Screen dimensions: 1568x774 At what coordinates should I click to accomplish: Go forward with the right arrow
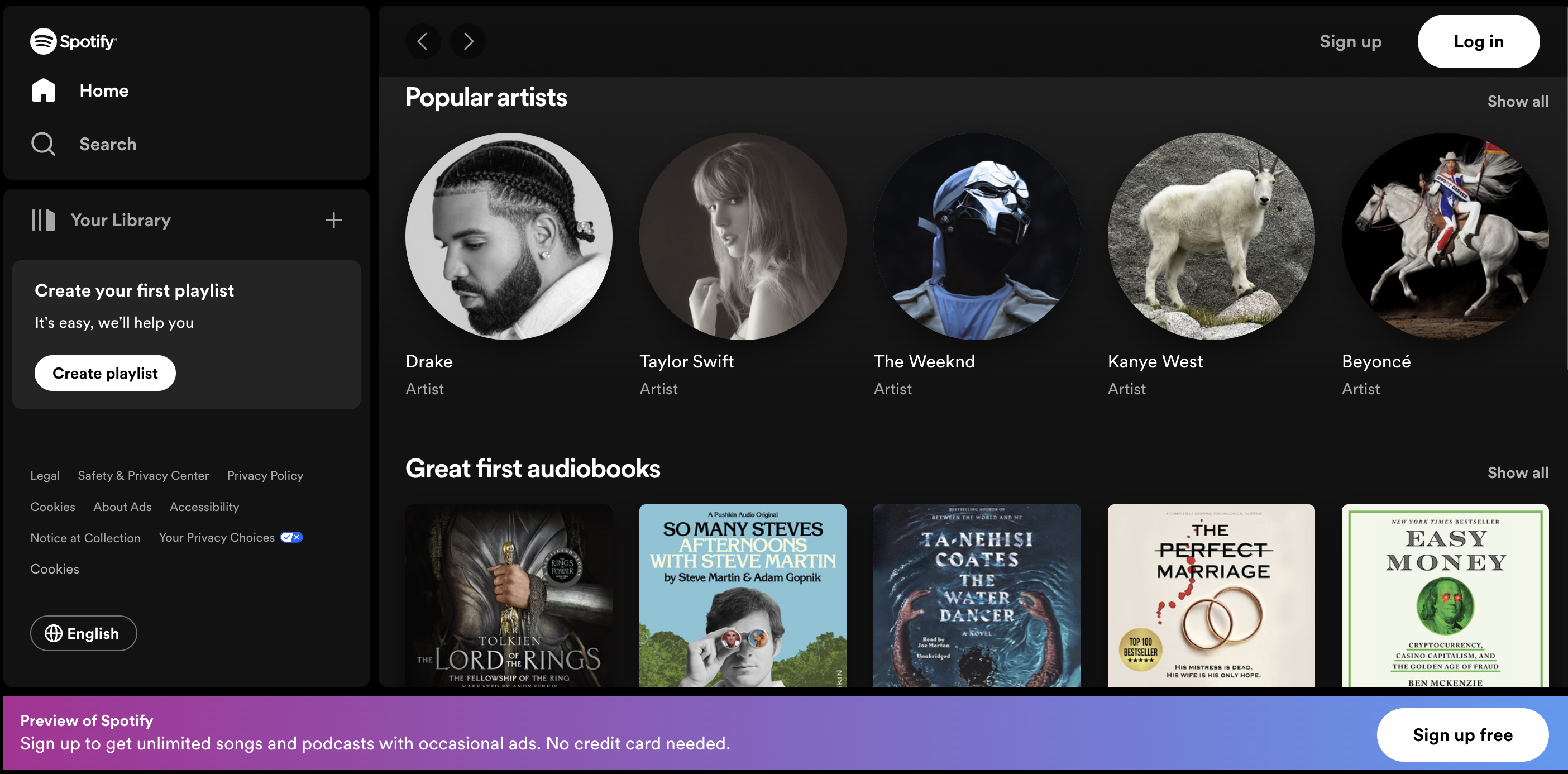(x=467, y=41)
